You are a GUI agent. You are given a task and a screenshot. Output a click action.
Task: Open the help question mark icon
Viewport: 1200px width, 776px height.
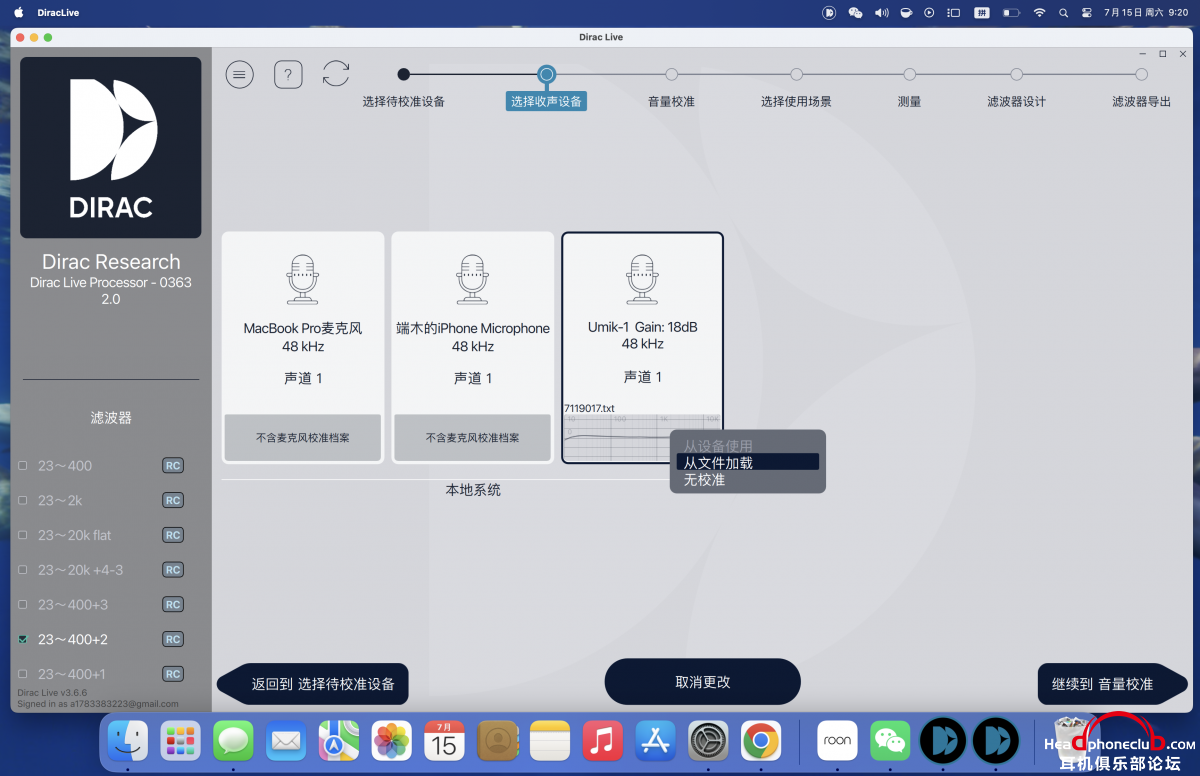tap(288, 74)
